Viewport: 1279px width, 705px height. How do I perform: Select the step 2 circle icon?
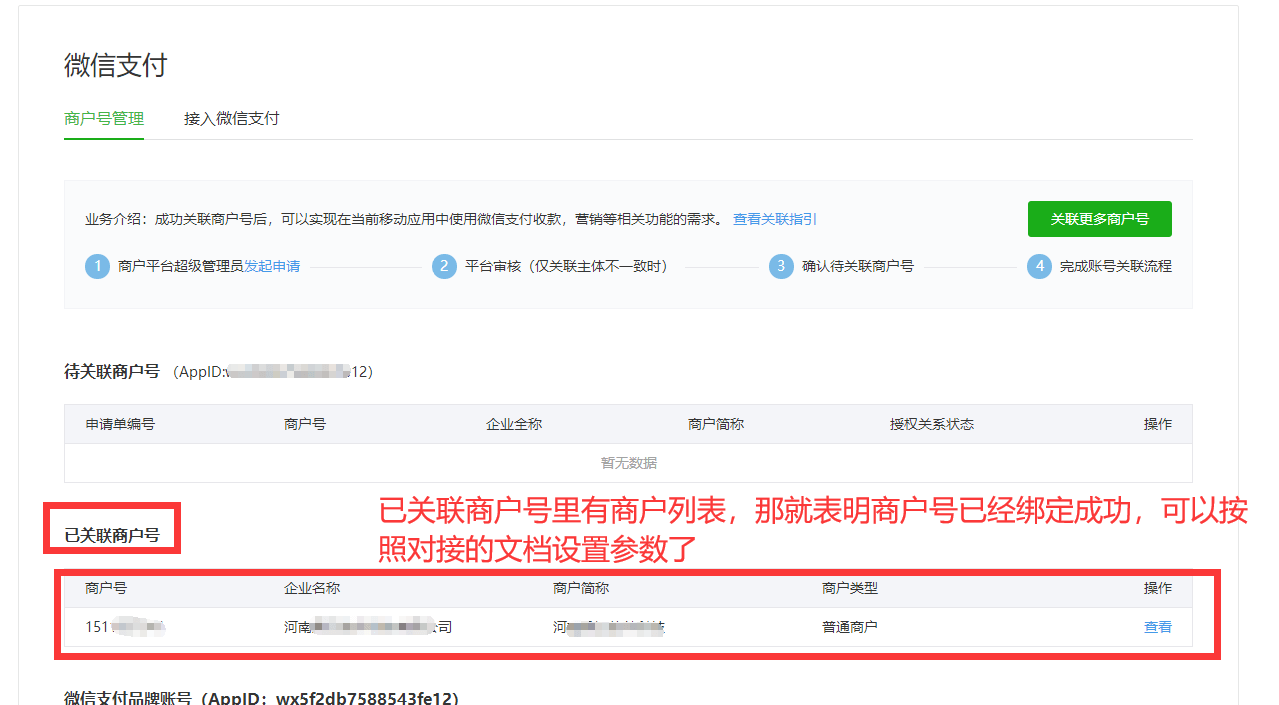[x=444, y=266]
